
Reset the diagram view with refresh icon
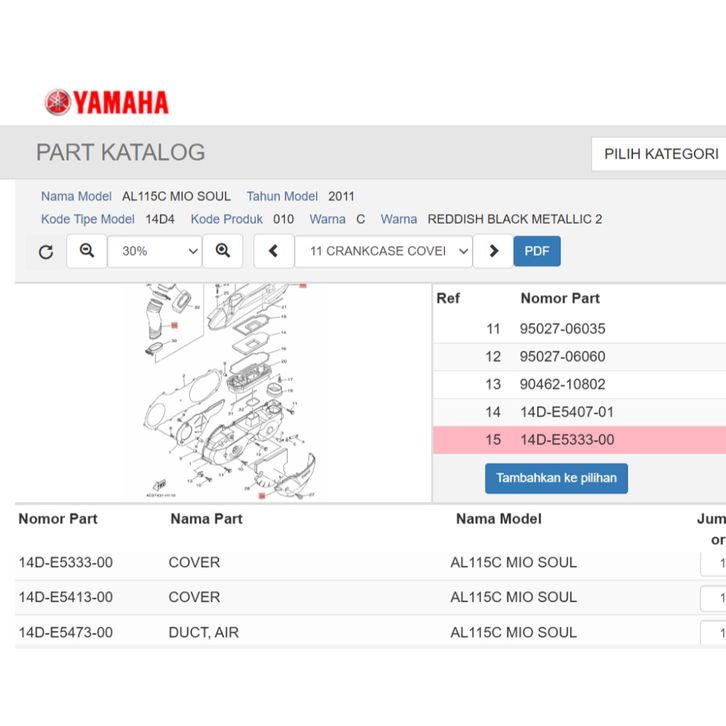tap(46, 252)
